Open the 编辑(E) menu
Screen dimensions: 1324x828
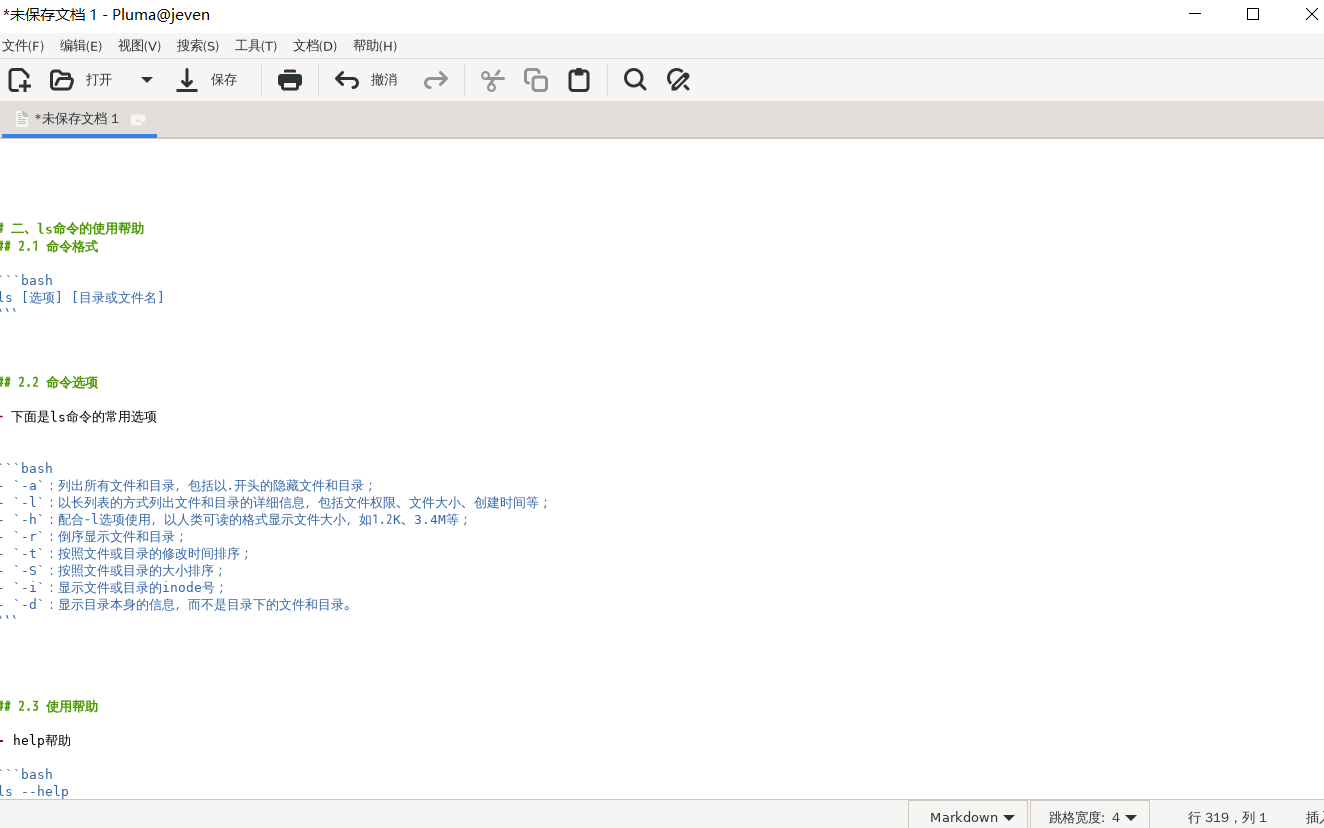[x=81, y=46]
